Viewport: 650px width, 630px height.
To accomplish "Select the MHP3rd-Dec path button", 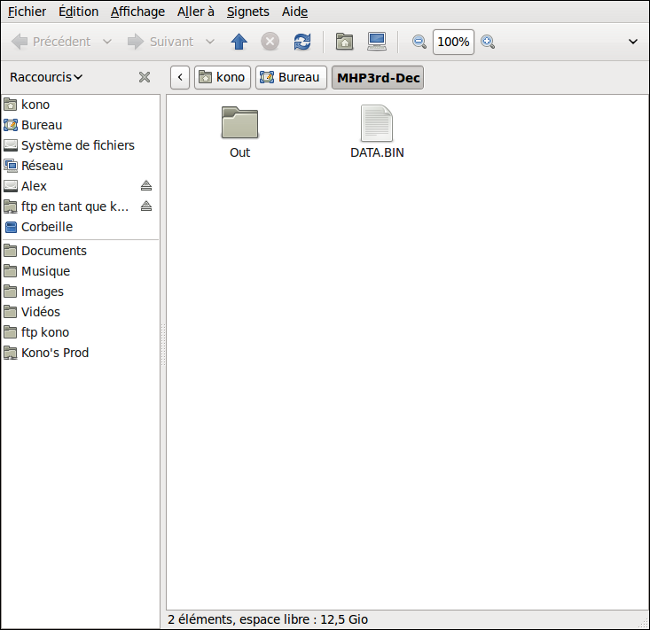I will tap(378, 78).
